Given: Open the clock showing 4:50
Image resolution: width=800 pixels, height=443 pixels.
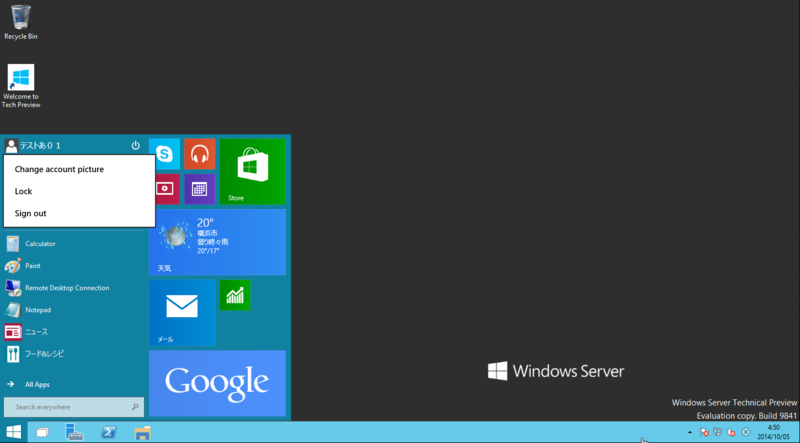Looking at the screenshot, I should tap(773, 432).
